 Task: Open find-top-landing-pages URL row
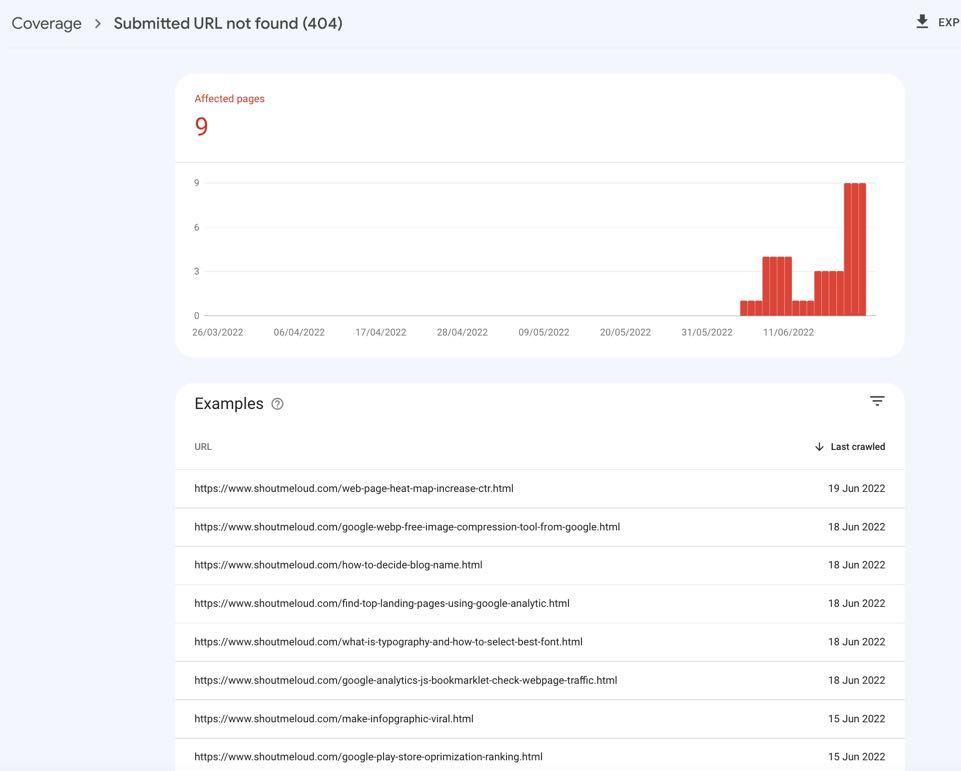point(381,604)
